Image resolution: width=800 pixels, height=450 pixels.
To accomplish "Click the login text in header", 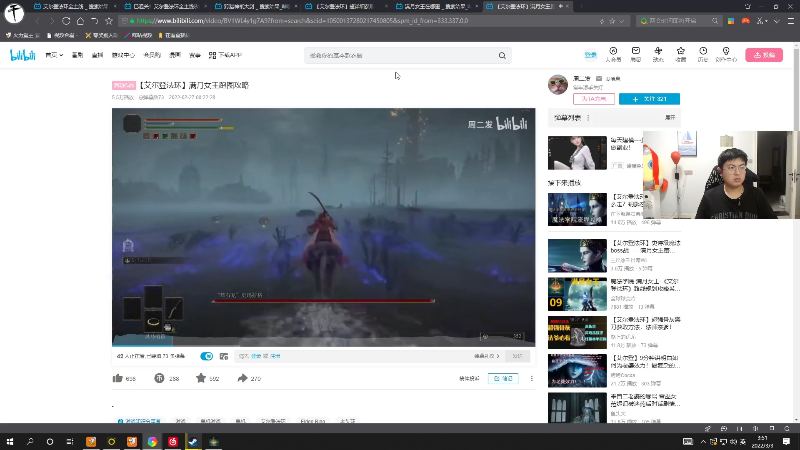I will [590, 55].
